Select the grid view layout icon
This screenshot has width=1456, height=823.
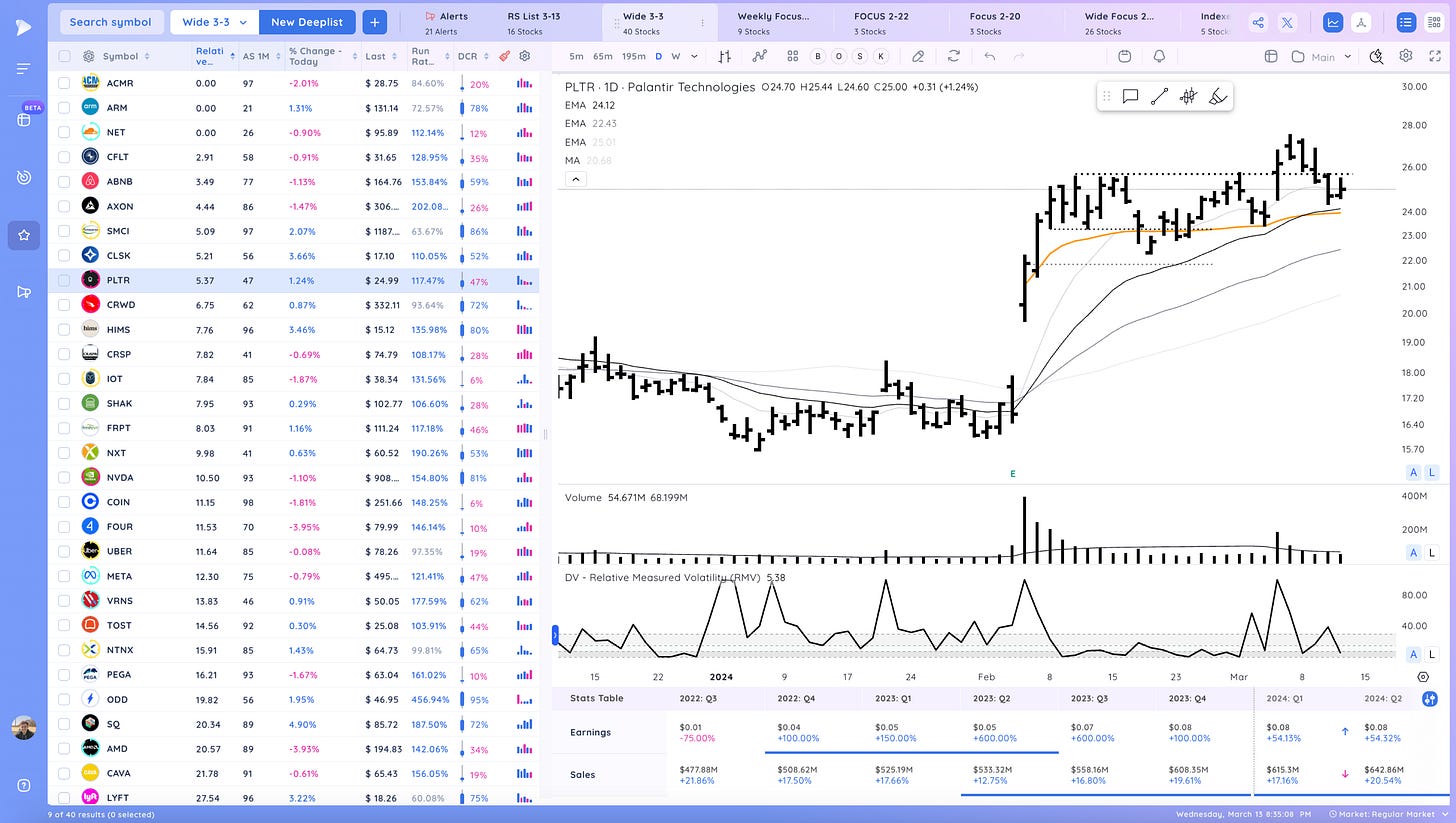1434,22
